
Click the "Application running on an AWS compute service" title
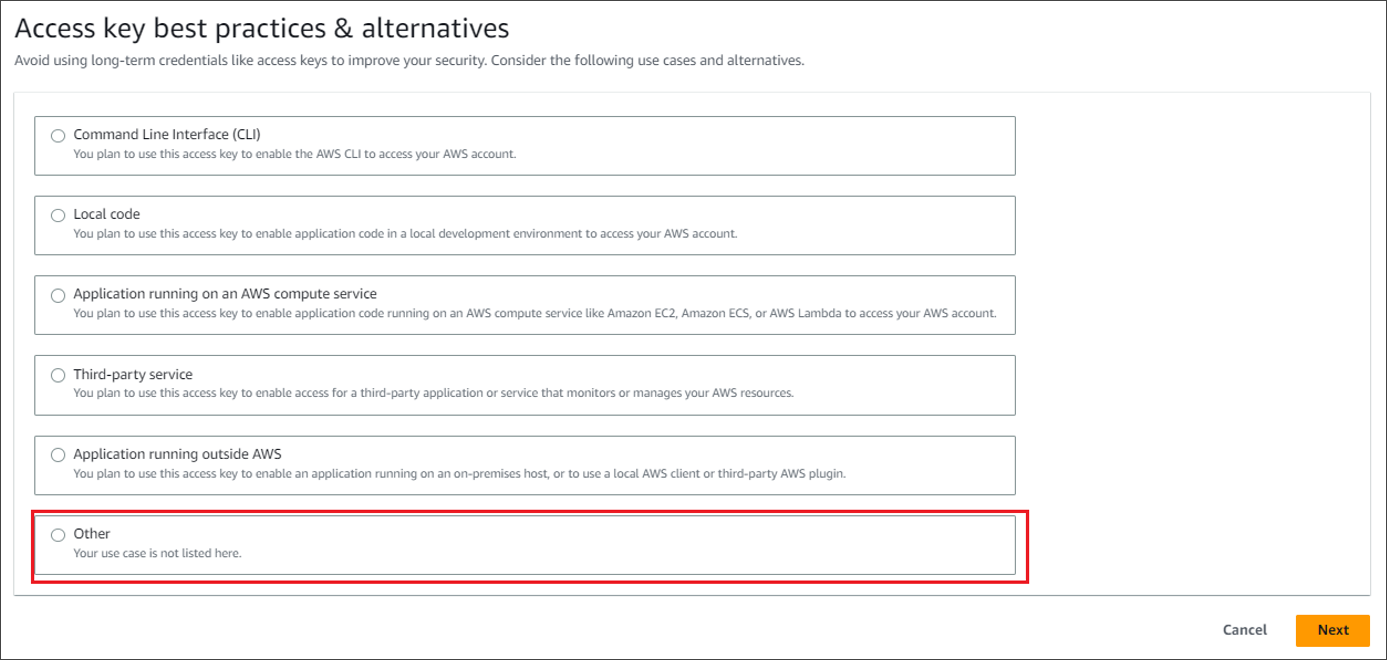click(x=225, y=294)
